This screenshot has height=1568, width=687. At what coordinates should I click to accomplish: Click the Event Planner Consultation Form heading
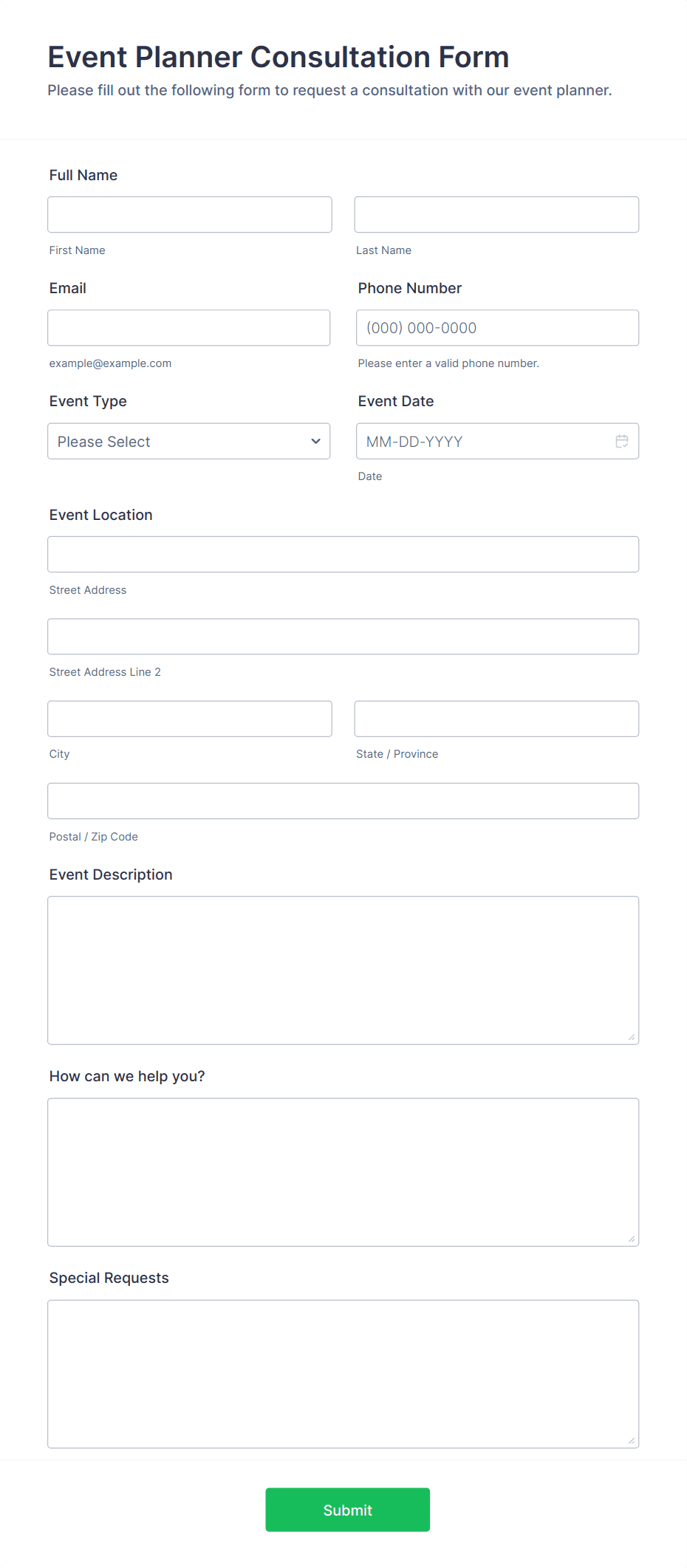pos(278,57)
